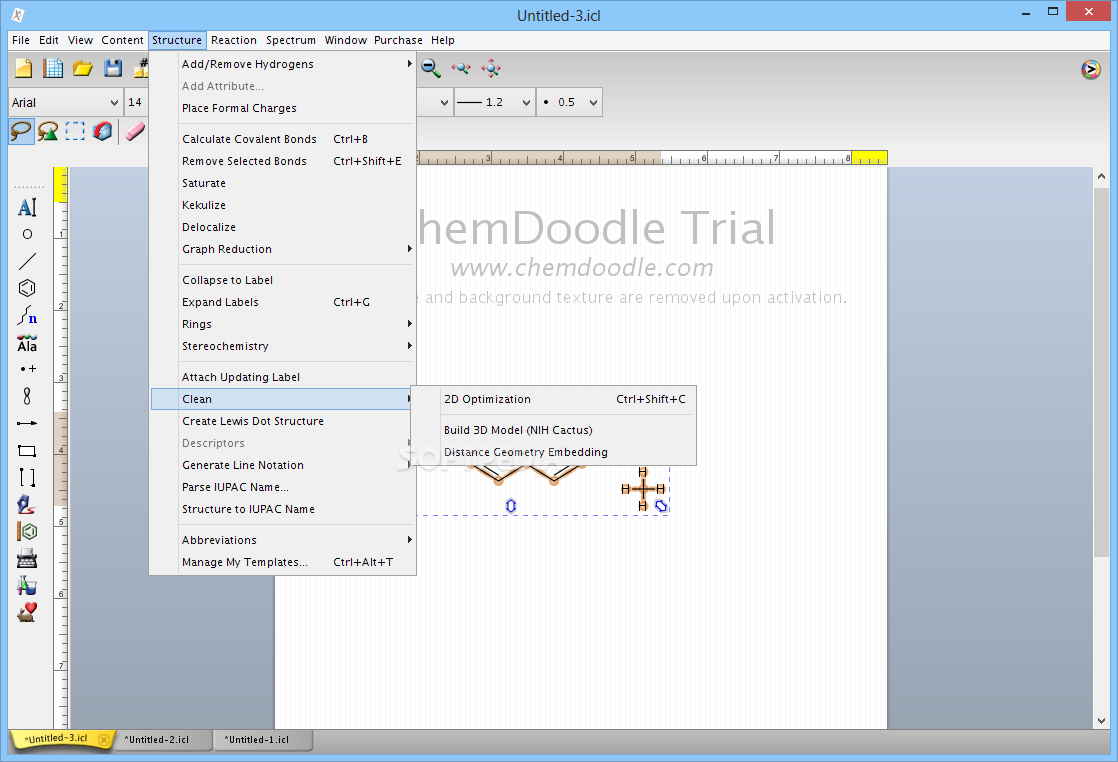Expand Generate Line Notation submenu
This screenshot has width=1118, height=762.
pyautogui.click(x=283, y=465)
